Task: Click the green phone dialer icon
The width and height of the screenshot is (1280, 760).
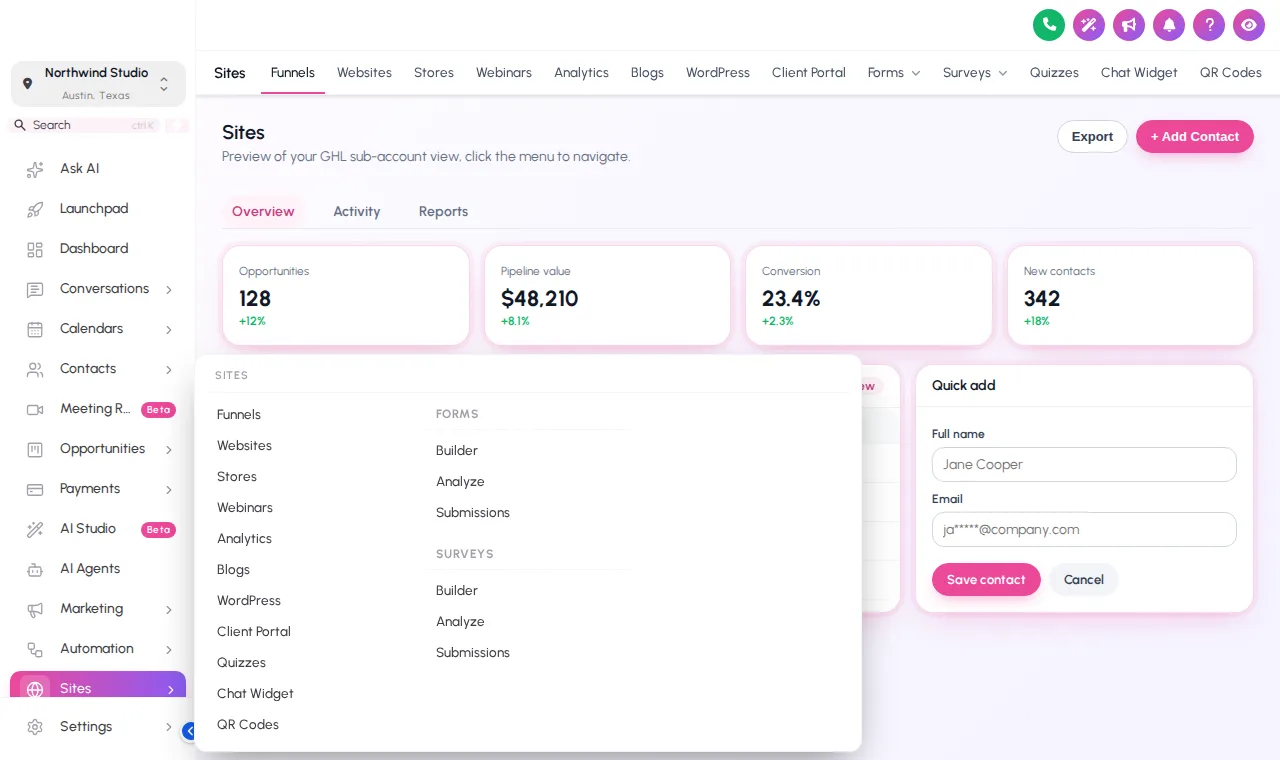Action: coord(1049,25)
